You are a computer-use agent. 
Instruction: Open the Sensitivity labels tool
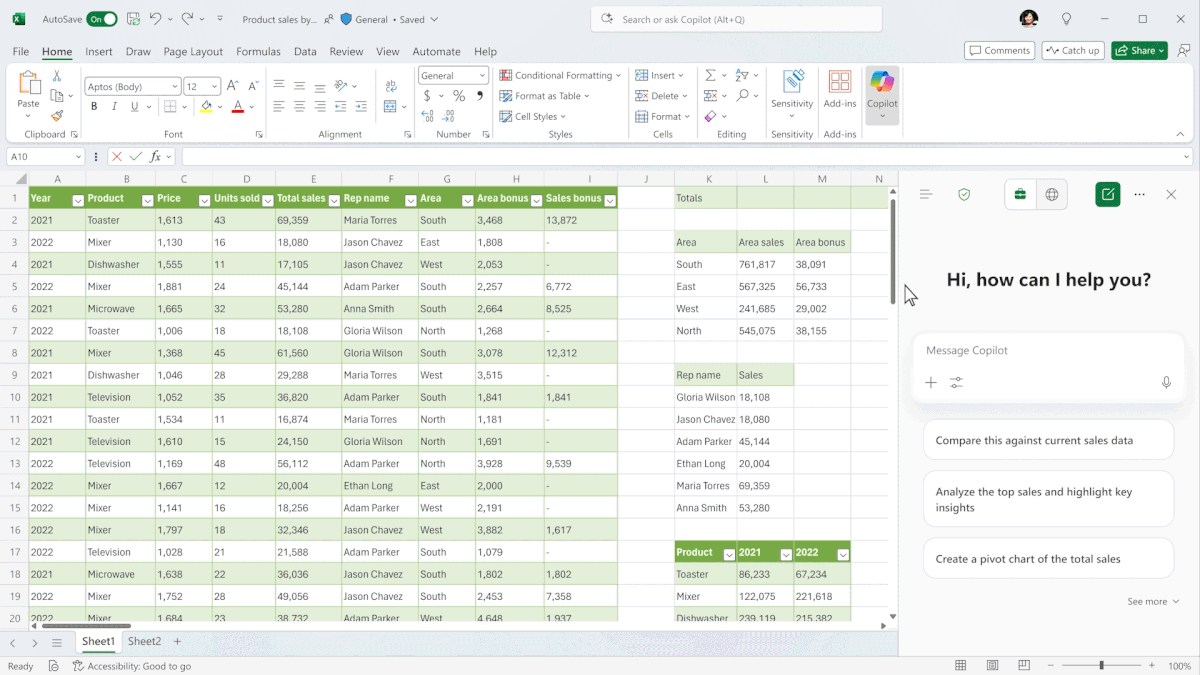[792, 90]
